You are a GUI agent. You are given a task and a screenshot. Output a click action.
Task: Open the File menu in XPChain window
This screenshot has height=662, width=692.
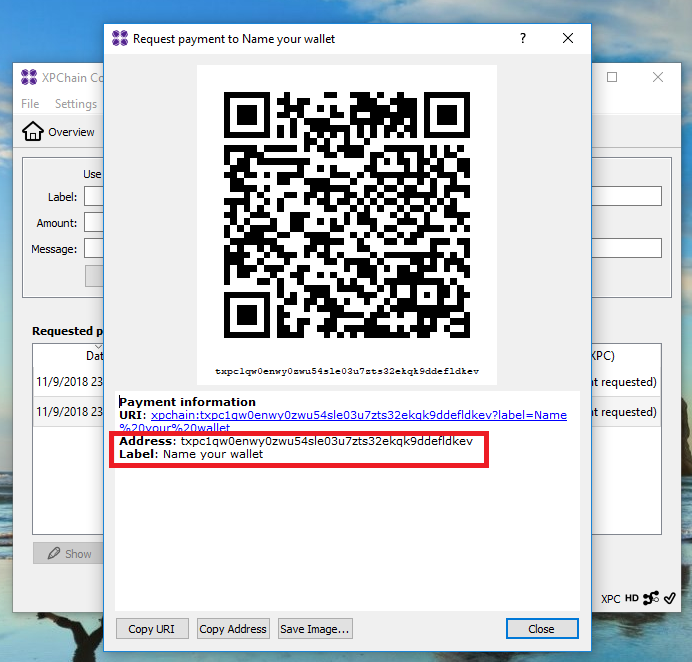click(30, 104)
